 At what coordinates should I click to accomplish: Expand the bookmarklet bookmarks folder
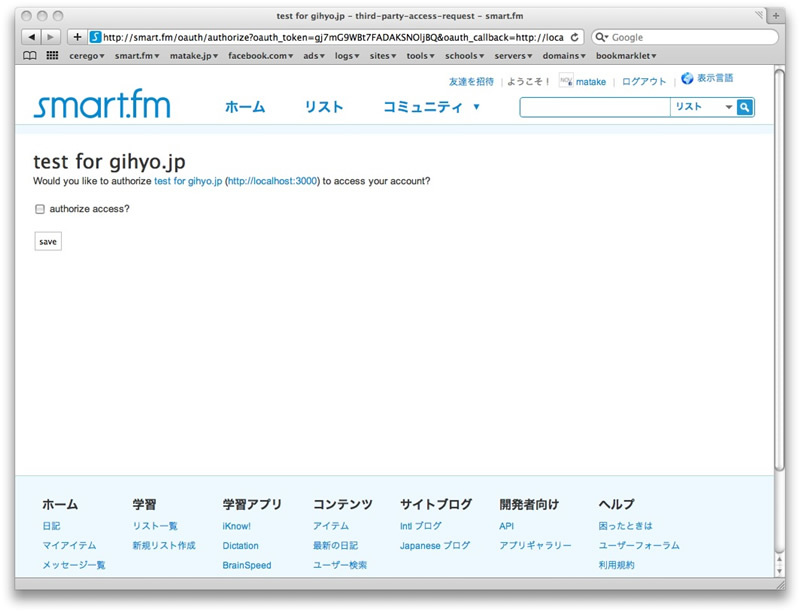point(626,56)
